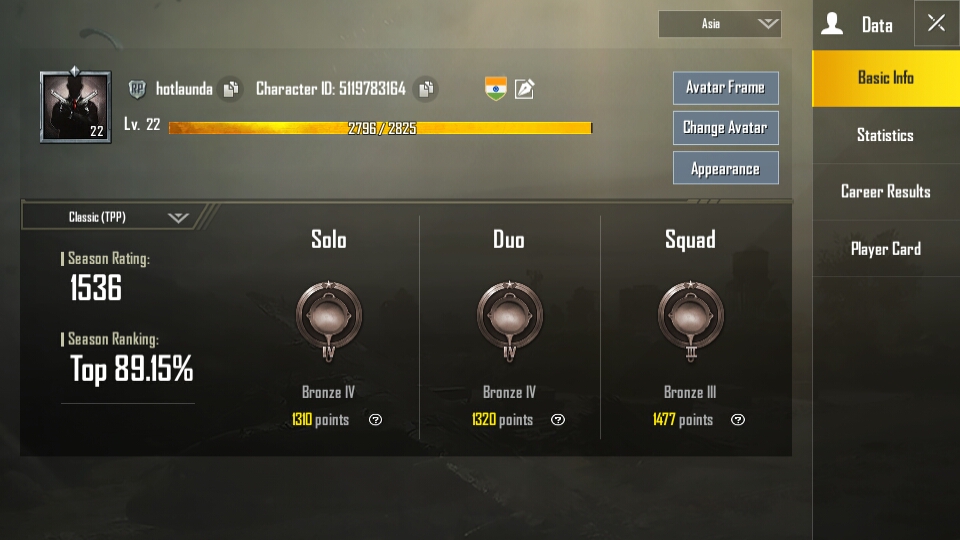
Task: Show help for Solo points
Action: 375,419
